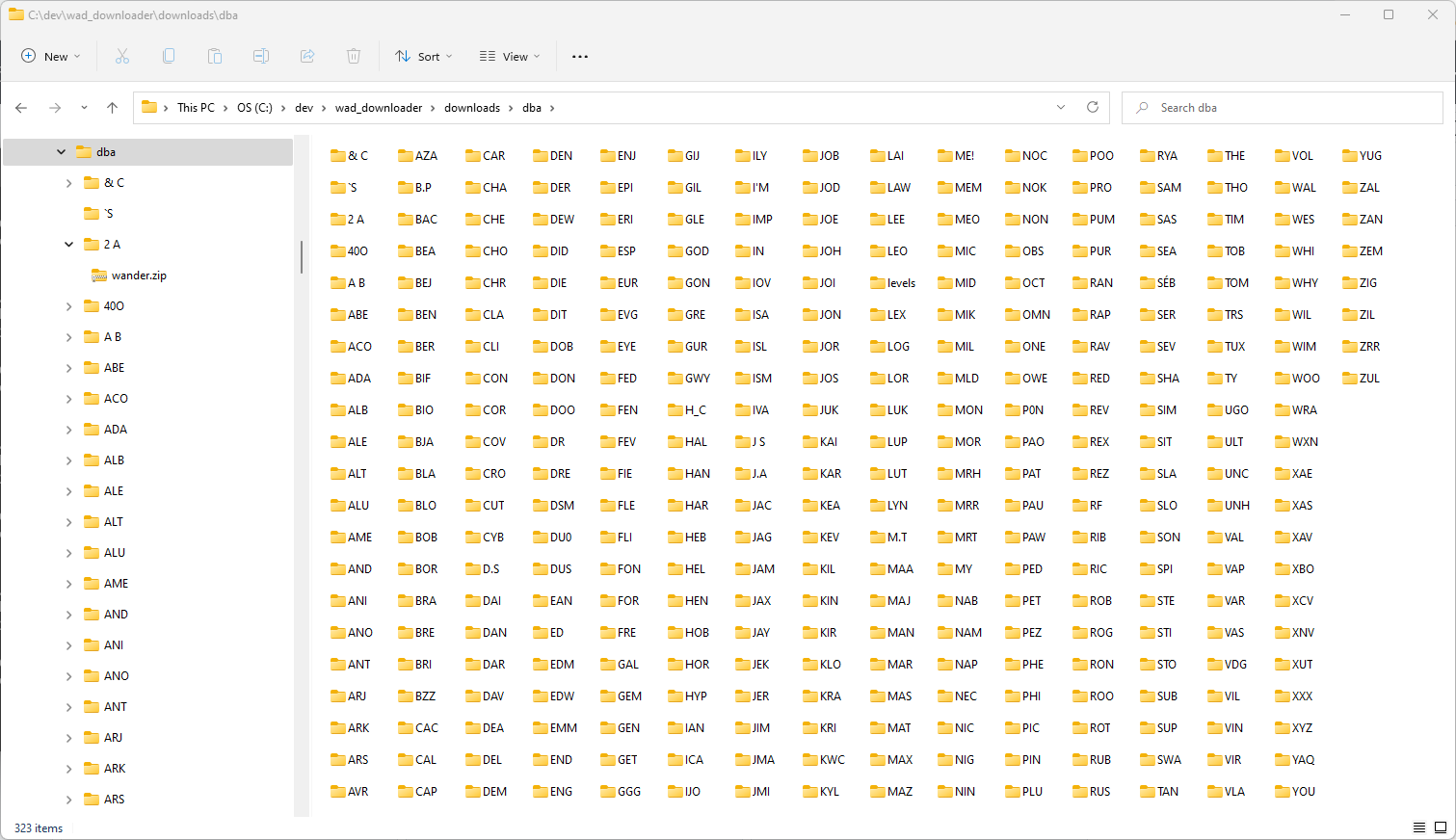Screen dimensions: 1456x840
Task: Refresh the current folder view
Action: pos(1093,107)
